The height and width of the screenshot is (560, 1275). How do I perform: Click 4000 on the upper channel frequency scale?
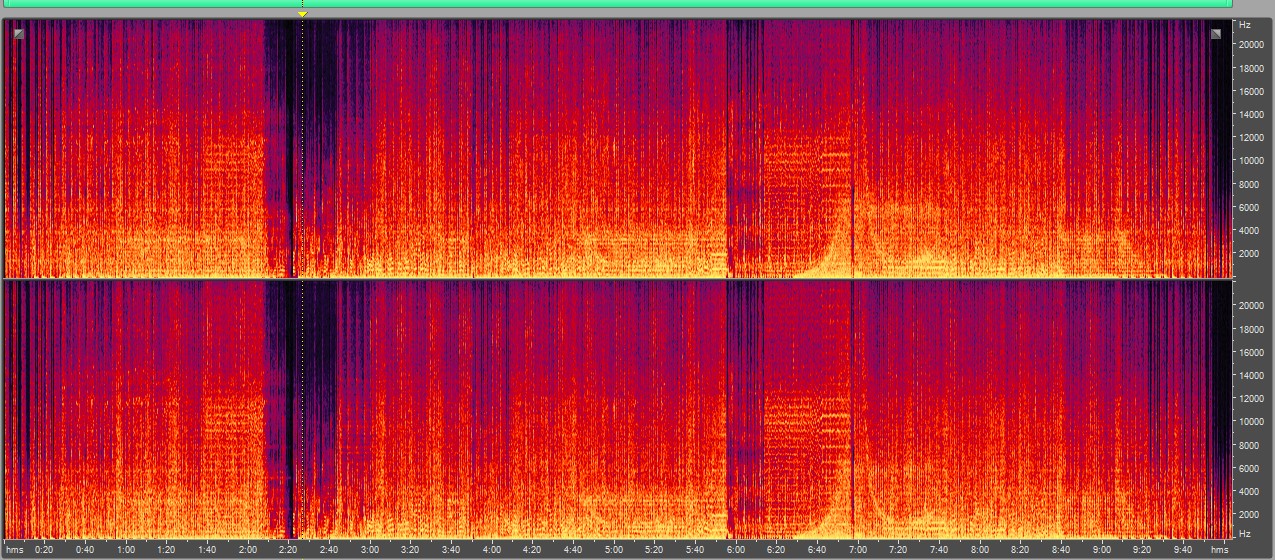tap(1251, 231)
